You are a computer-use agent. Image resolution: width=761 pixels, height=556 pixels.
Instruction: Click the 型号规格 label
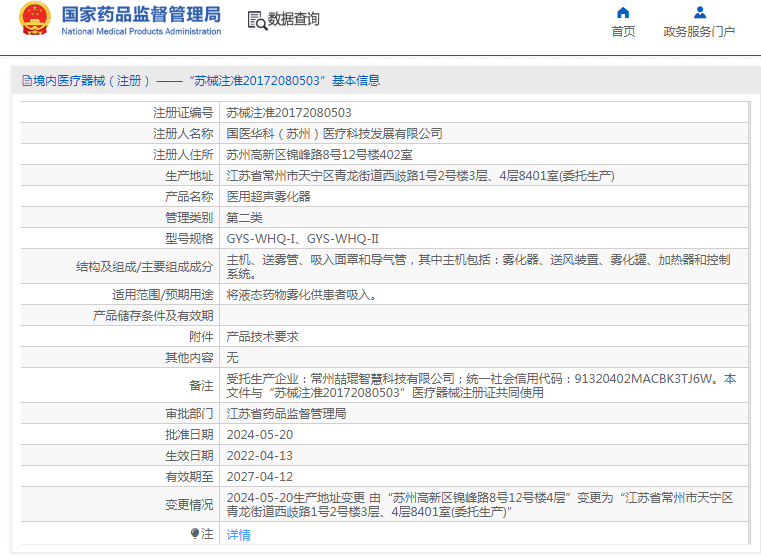click(x=189, y=239)
